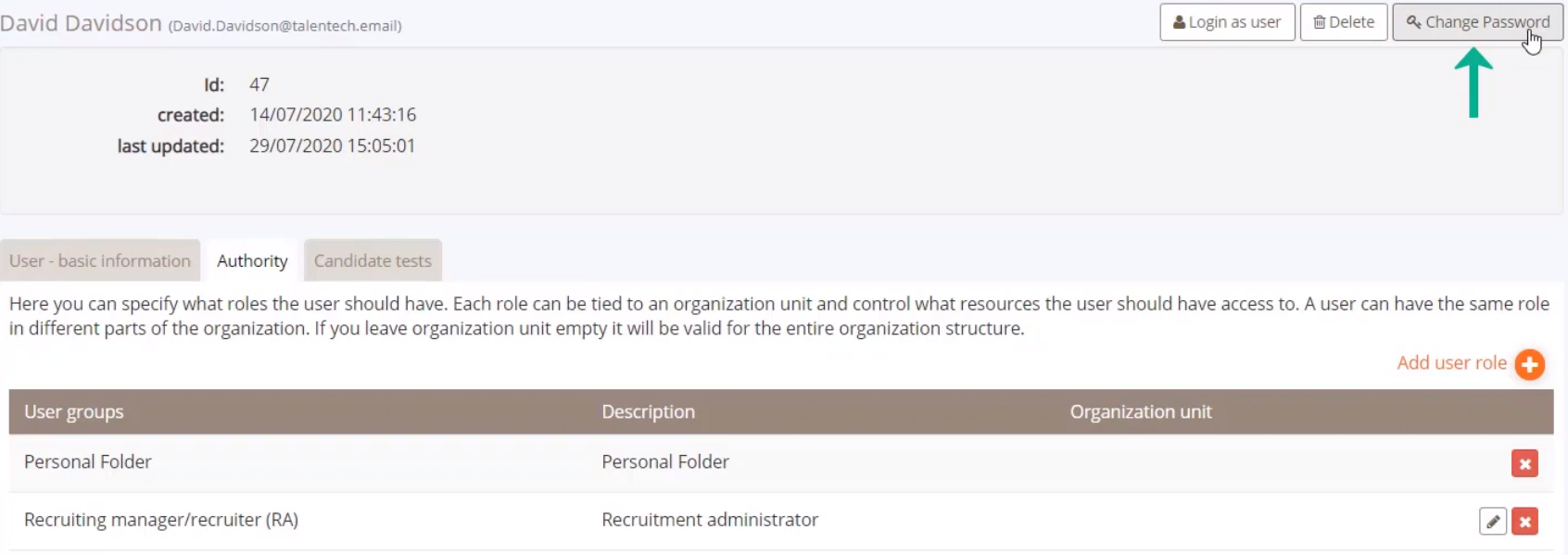This screenshot has height=555, width=1568.
Task: Select the Personal Folder user group cell
Action: pyautogui.click(x=88, y=461)
